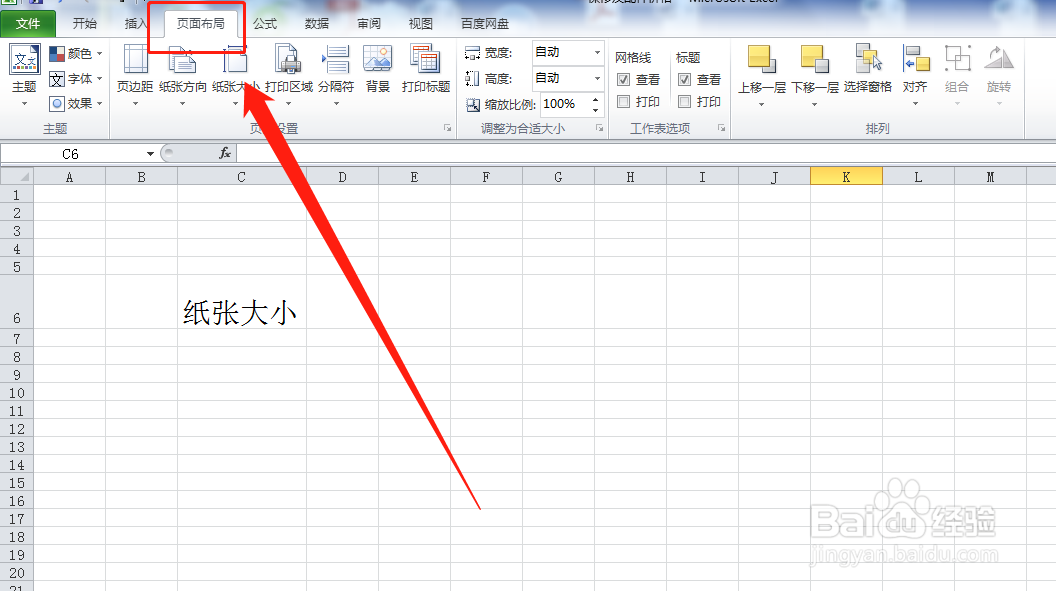This screenshot has width=1056, height=591.
Task: Click the insert function fx icon
Action: point(225,153)
